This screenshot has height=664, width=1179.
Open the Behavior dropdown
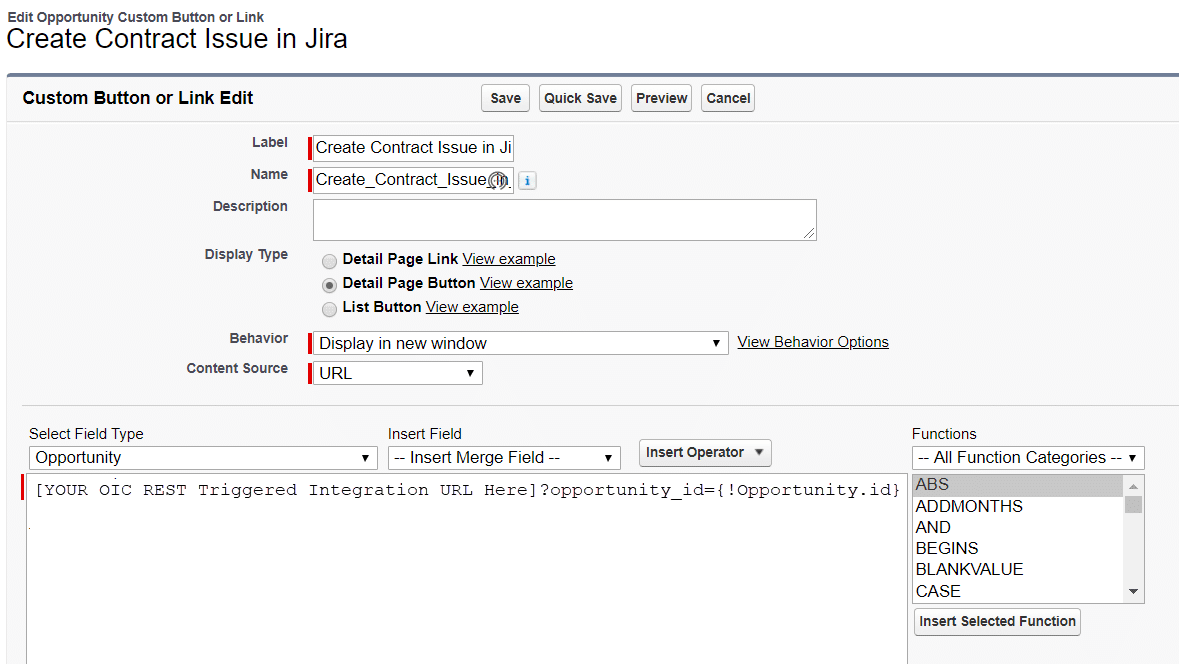(x=520, y=343)
